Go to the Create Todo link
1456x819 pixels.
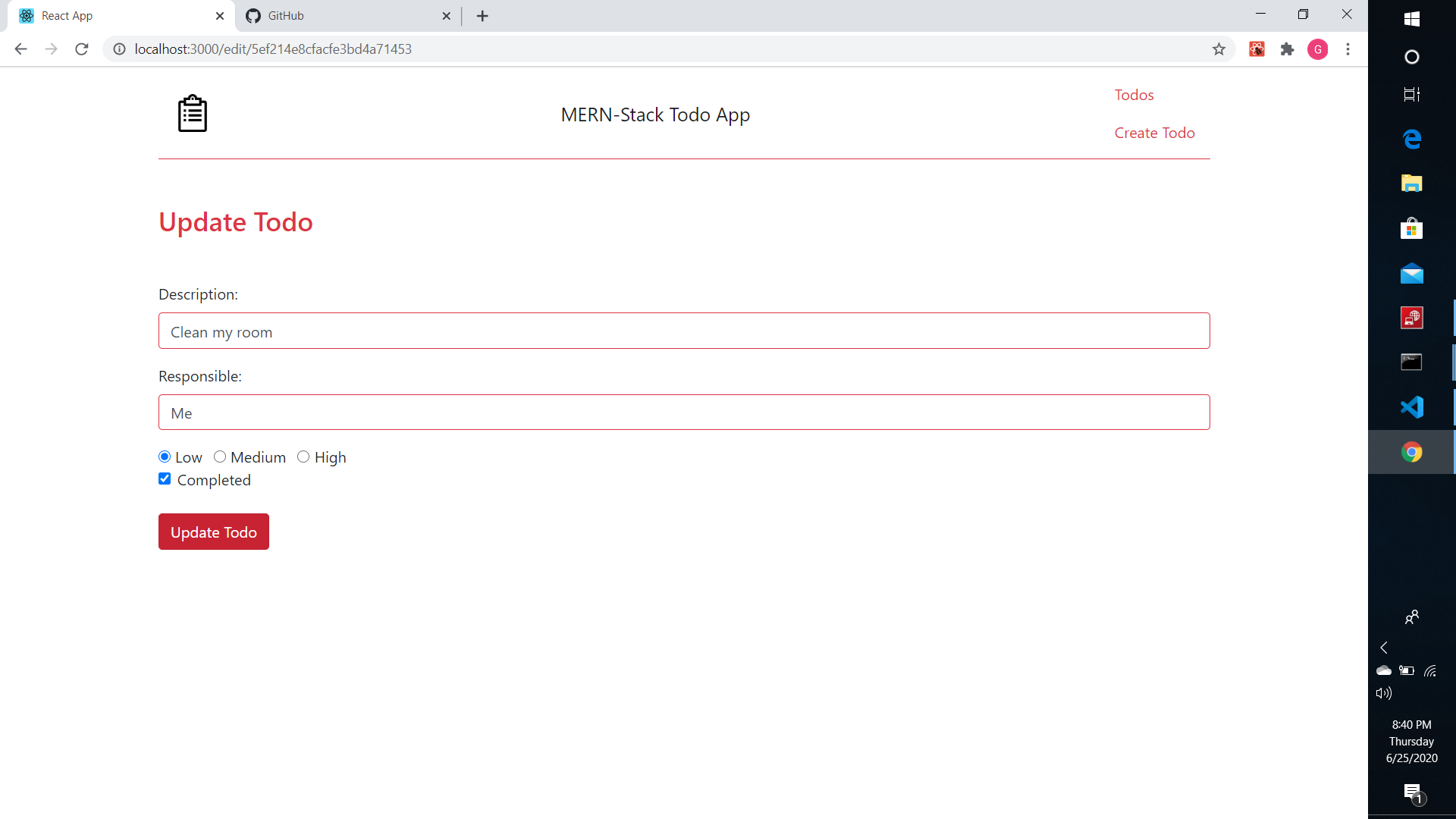(x=1154, y=133)
